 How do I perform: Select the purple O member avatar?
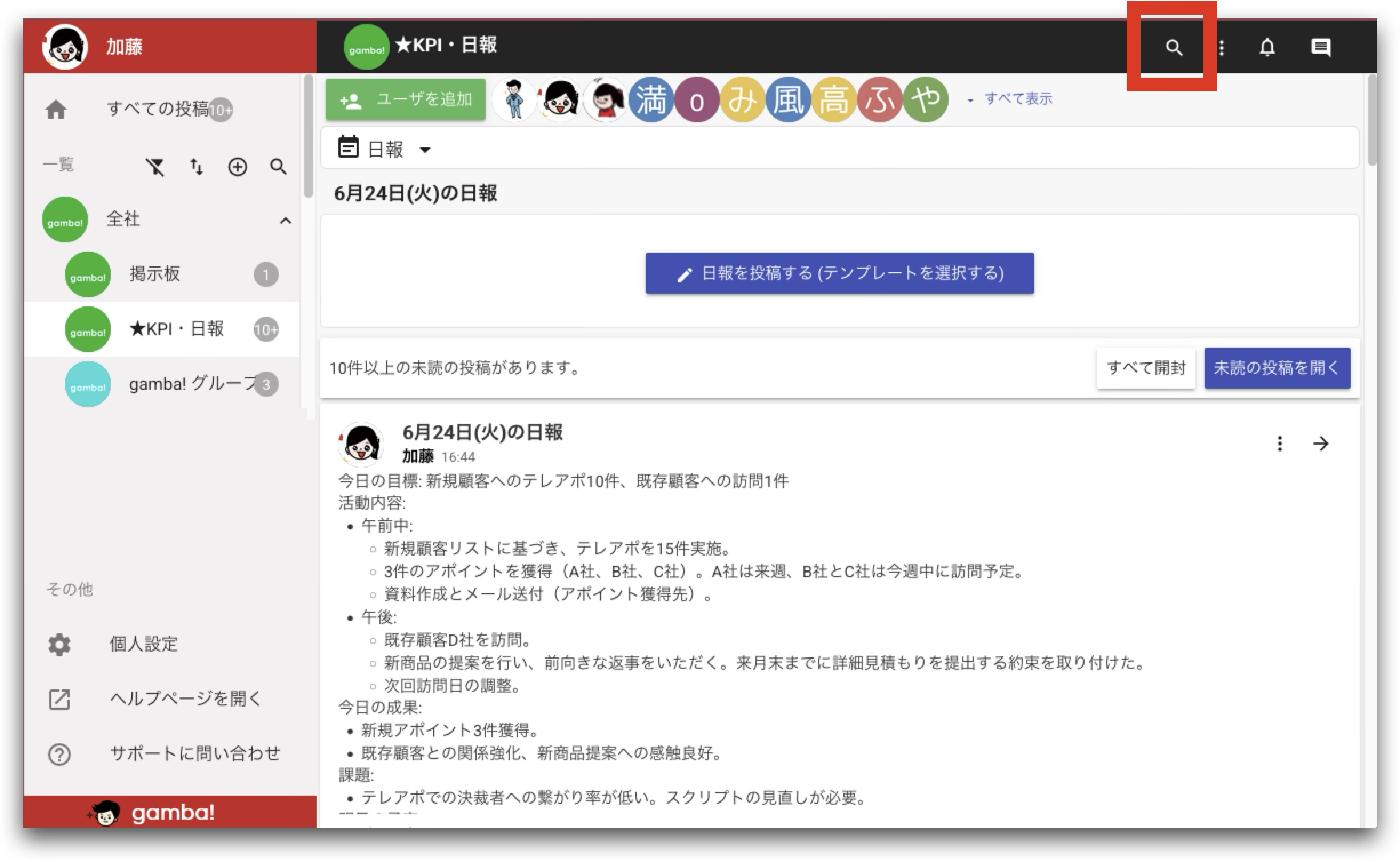tap(697, 99)
